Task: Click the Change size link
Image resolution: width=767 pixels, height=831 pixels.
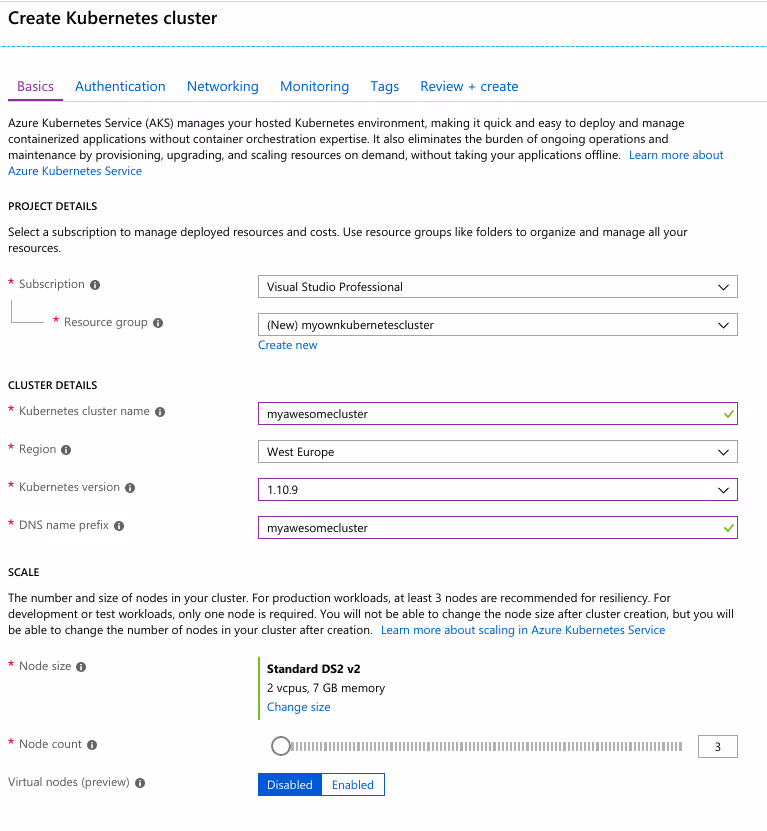Action: click(x=298, y=707)
